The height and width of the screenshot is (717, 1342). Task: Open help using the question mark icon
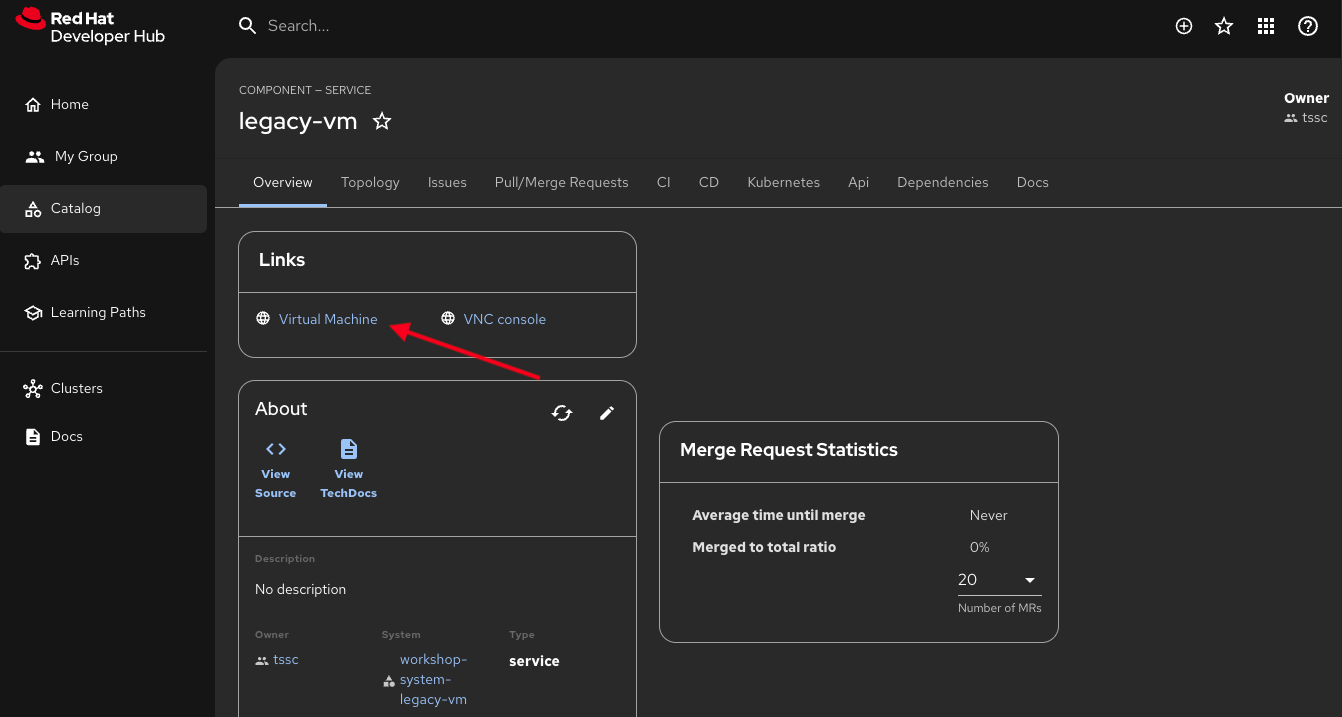[1307, 26]
